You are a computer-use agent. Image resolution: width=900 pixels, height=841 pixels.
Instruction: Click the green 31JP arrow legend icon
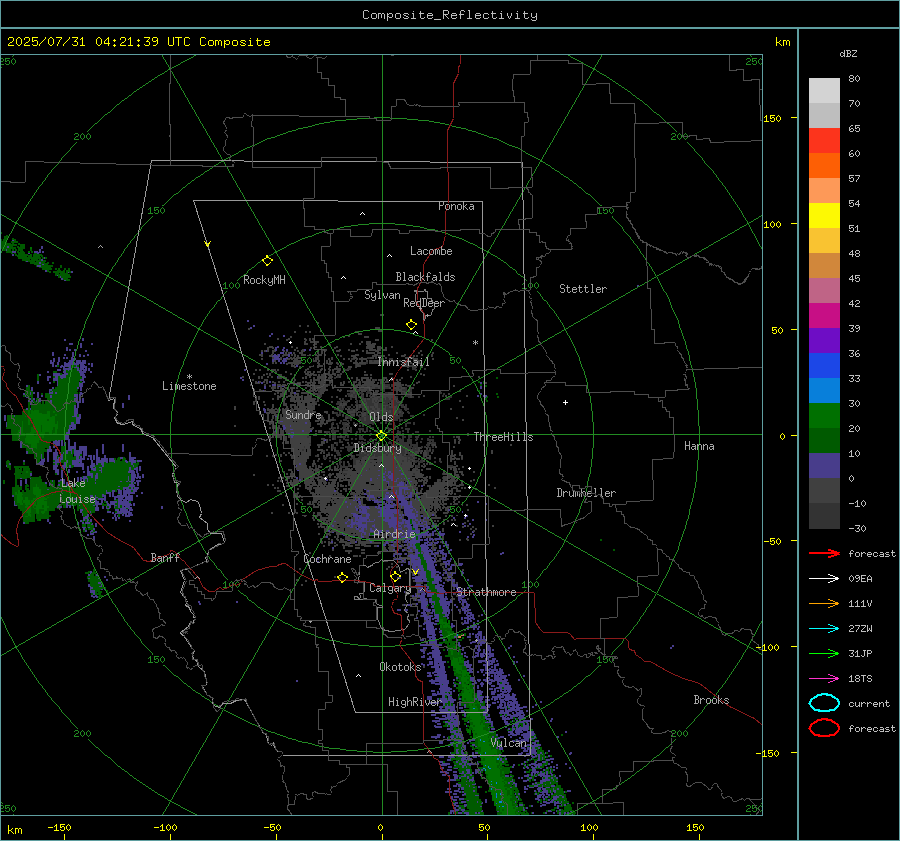click(824, 653)
